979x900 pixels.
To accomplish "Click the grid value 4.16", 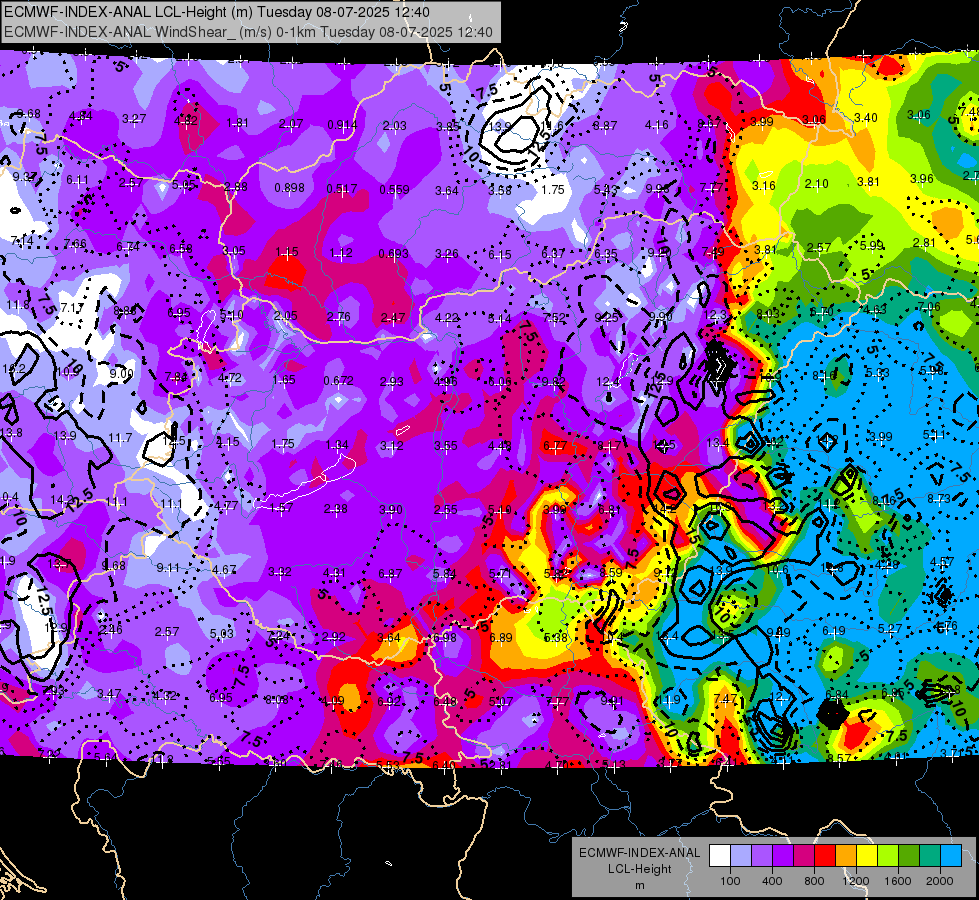I will click(657, 125).
